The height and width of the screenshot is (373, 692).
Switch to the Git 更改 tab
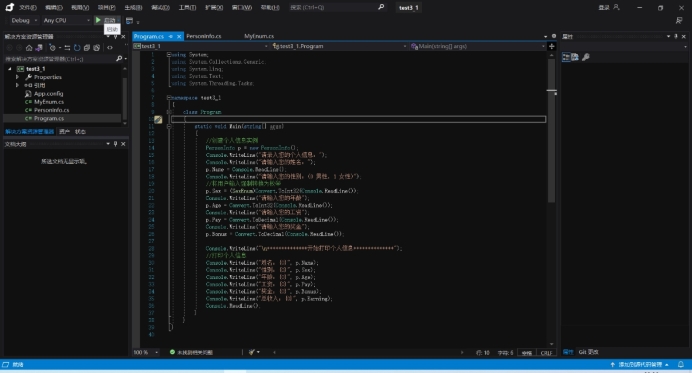(x=589, y=352)
